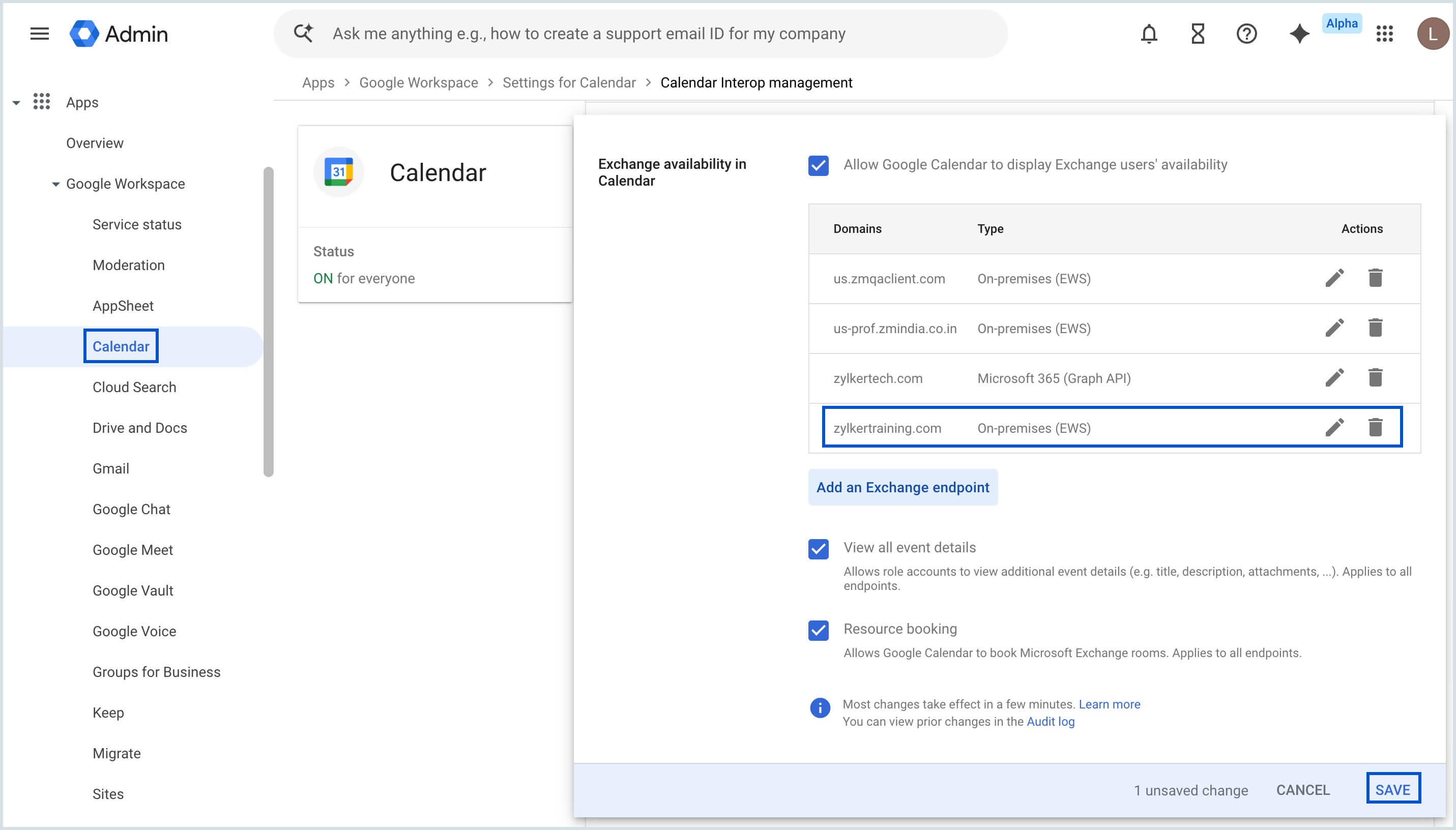The image size is (1456, 830).
Task: Edit the us.zmqaclient.com endpoint
Action: pyautogui.click(x=1334, y=278)
